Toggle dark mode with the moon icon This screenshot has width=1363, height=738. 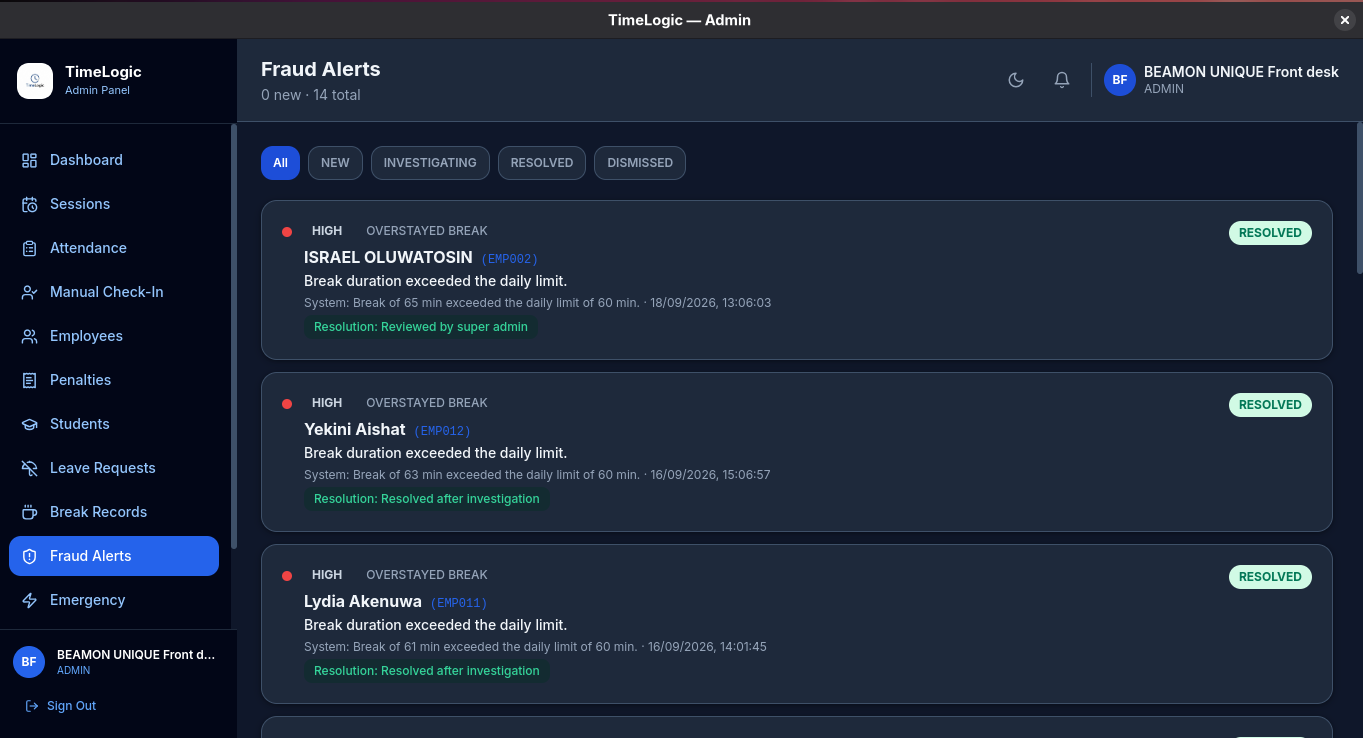pyautogui.click(x=1016, y=80)
